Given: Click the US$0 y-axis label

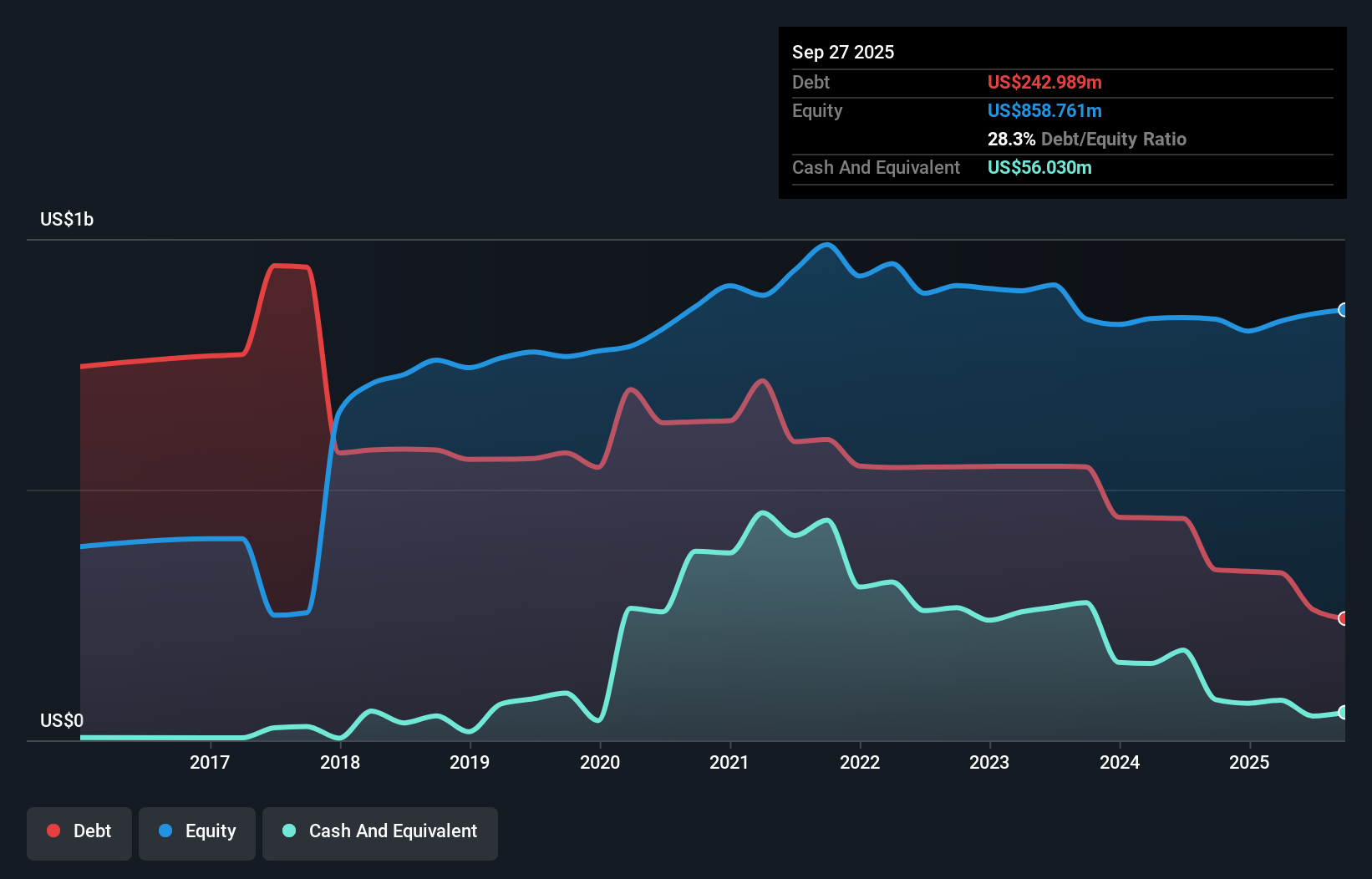Looking at the screenshot, I should point(62,721).
